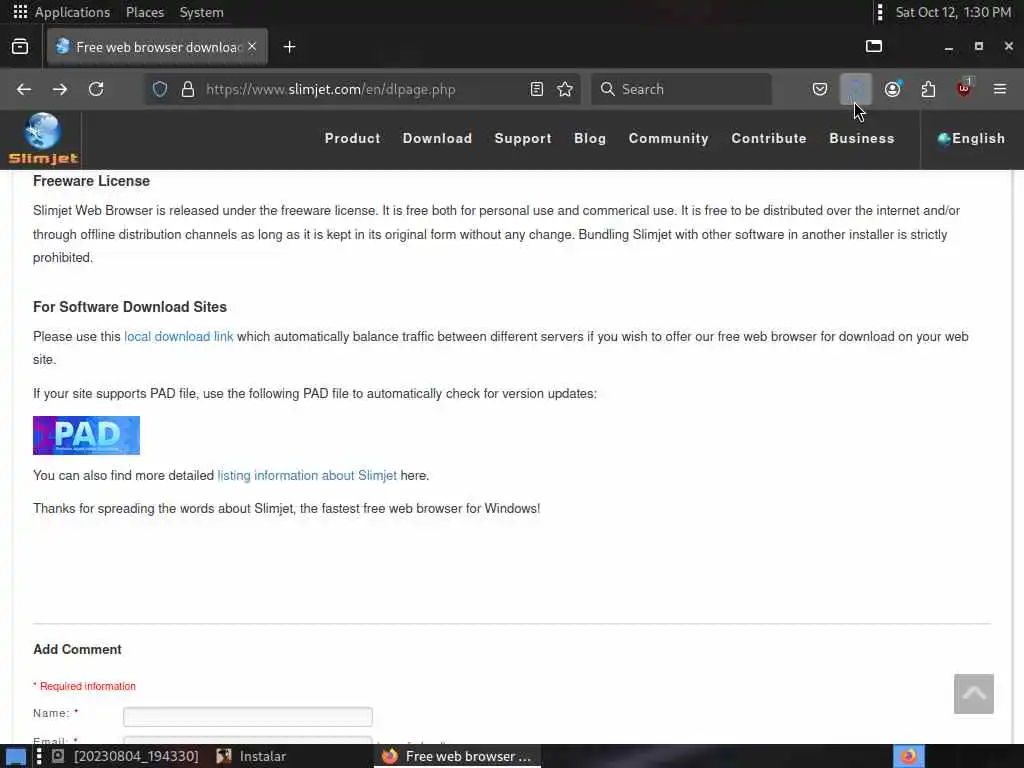The image size is (1024, 768).
Task: Bookmark this page with the star
Action: 565,89
